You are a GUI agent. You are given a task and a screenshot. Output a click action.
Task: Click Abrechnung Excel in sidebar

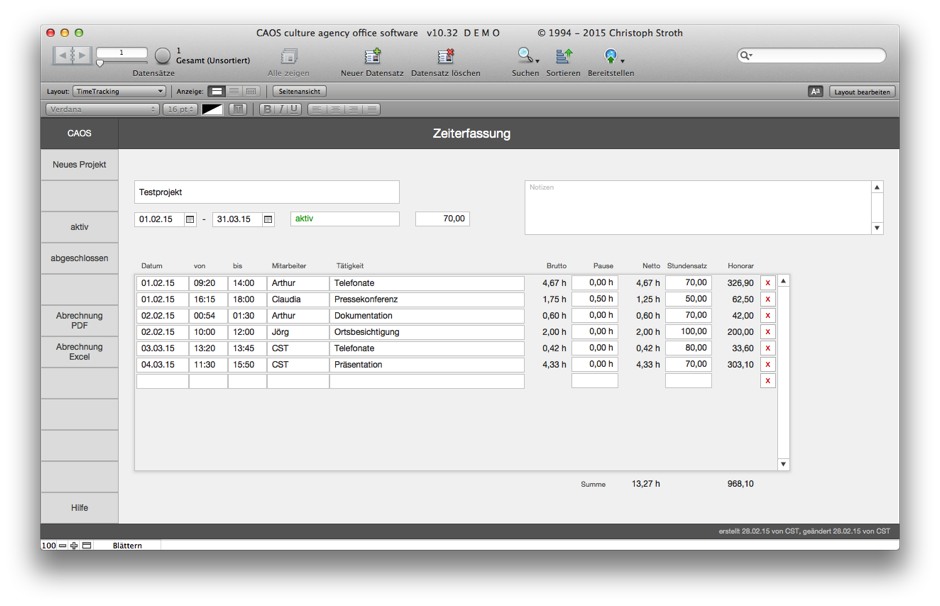pos(79,352)
